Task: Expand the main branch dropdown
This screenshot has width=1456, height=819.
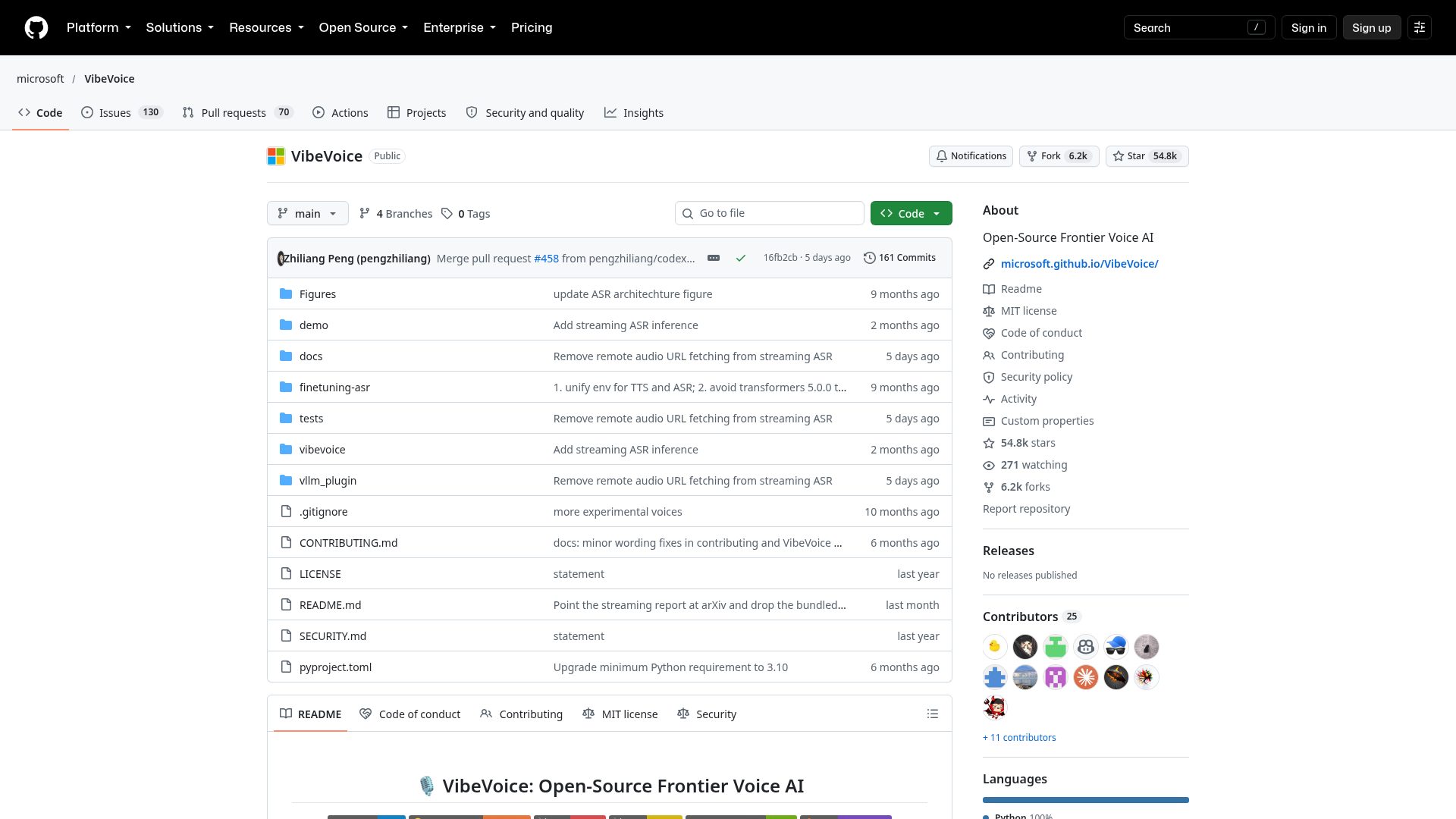Action: (x=307, y=213)
